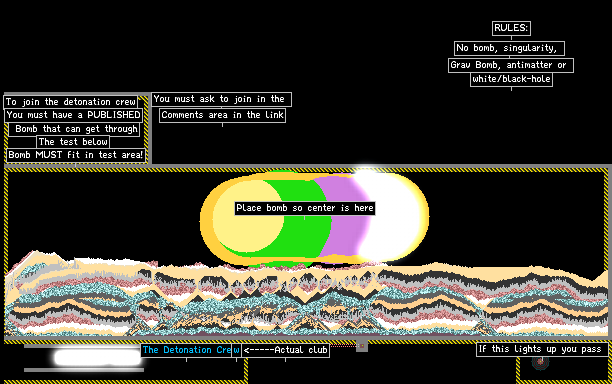Click the "If this lights up you pass" sign

[542, 349]
